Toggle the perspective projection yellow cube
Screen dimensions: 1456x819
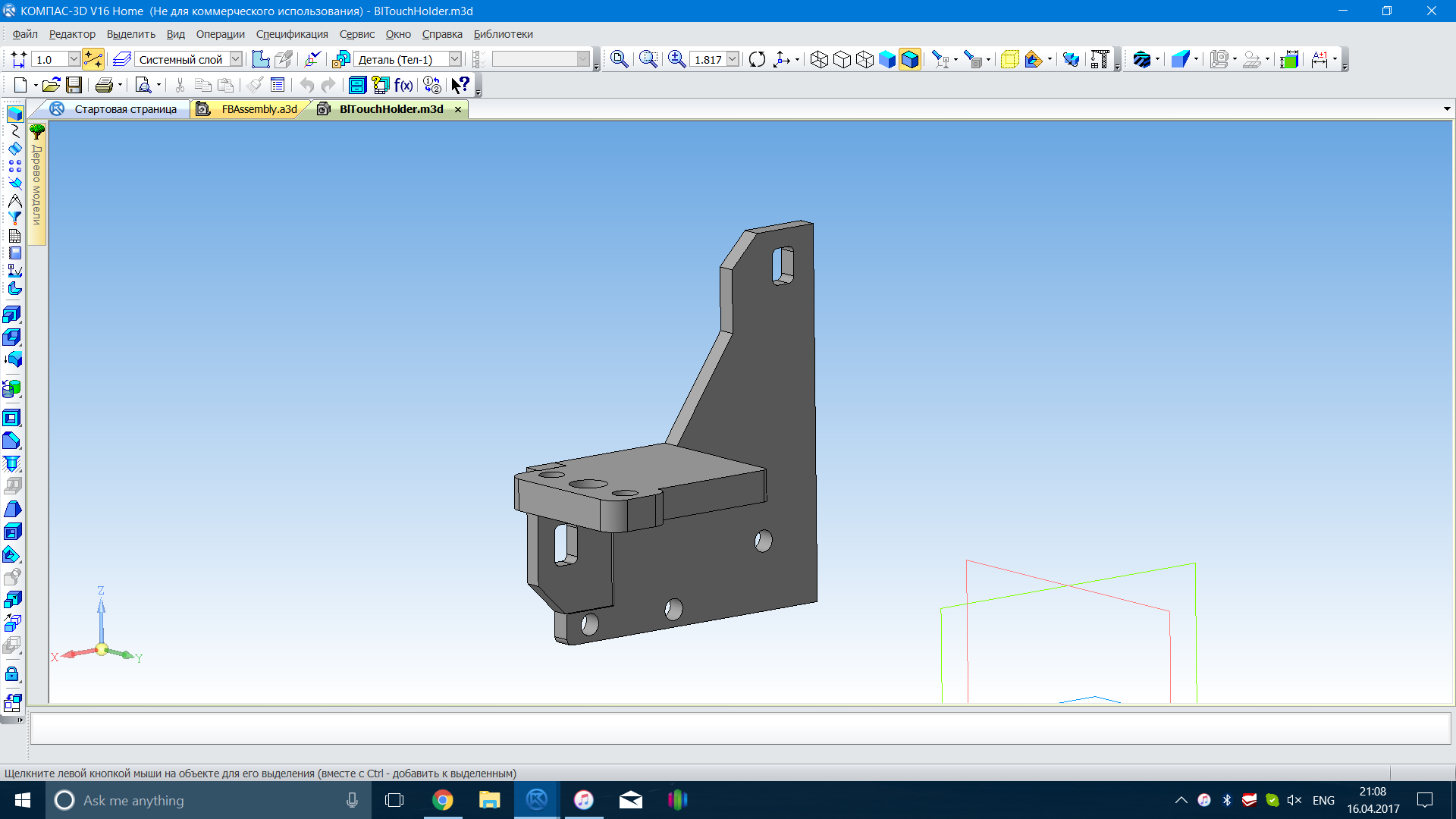click(1009, 59)
